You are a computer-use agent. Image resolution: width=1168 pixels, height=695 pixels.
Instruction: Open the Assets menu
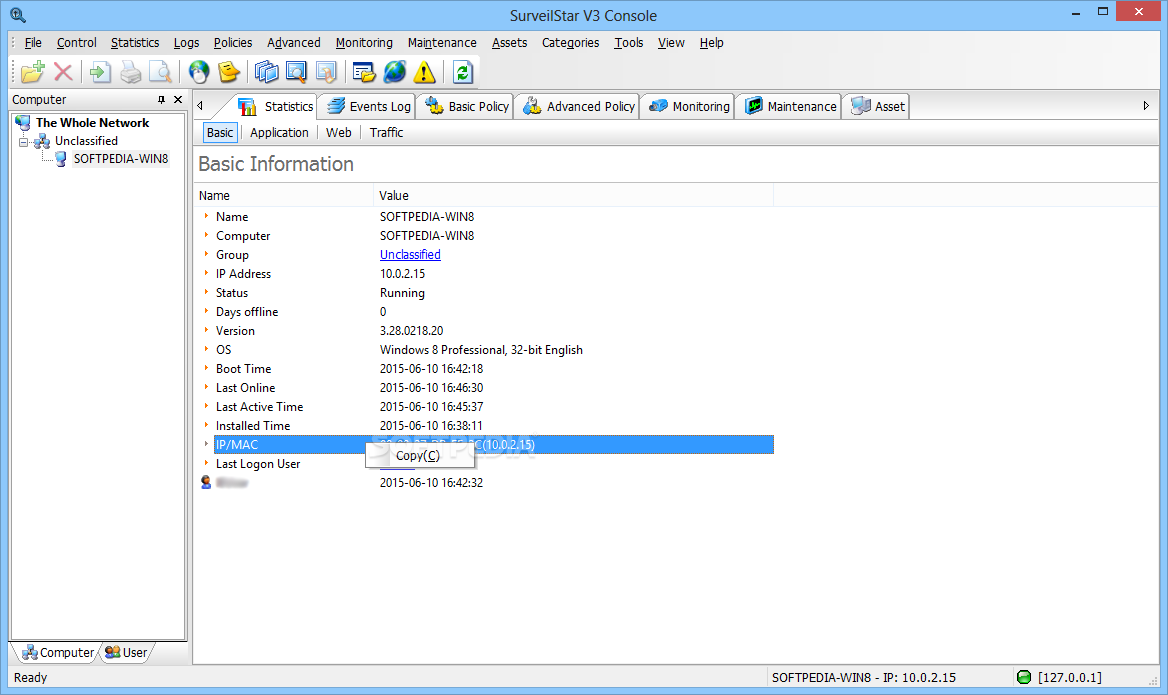(510, 42)
